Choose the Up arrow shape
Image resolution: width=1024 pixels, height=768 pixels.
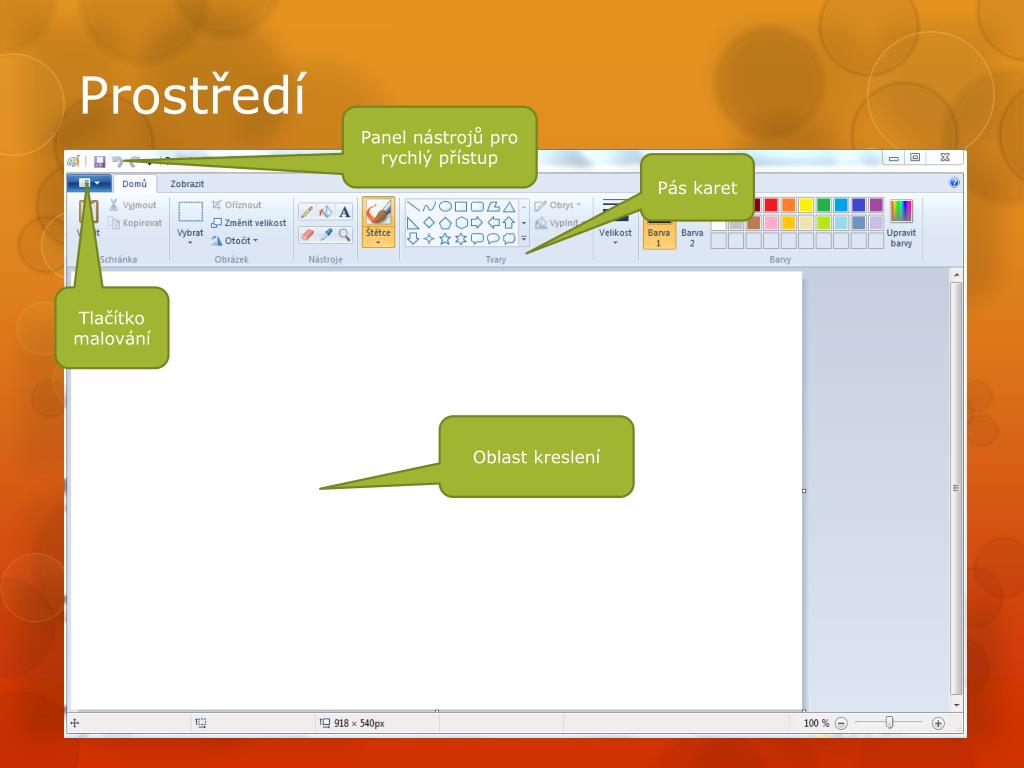509,223
